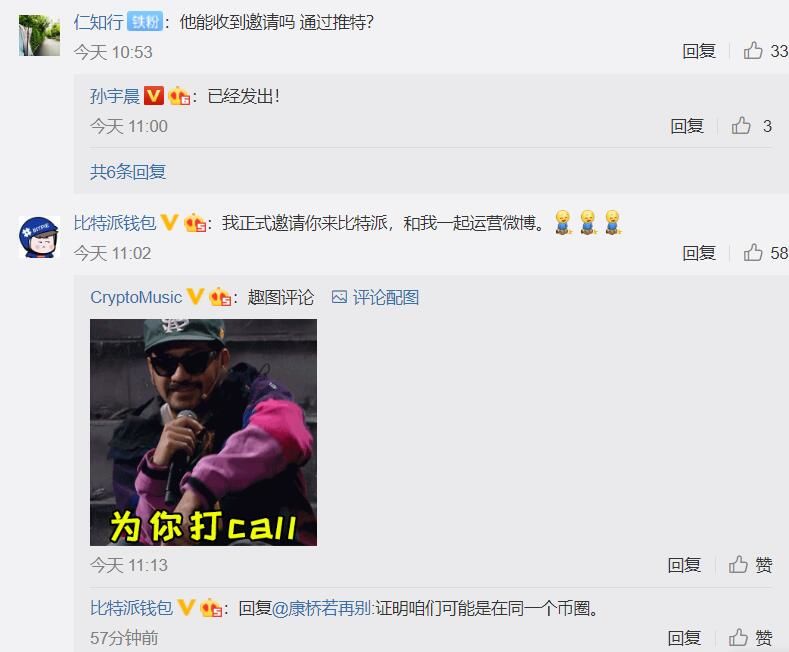Click 回复 under the 今天 11:13 image reply

point(684,564)
